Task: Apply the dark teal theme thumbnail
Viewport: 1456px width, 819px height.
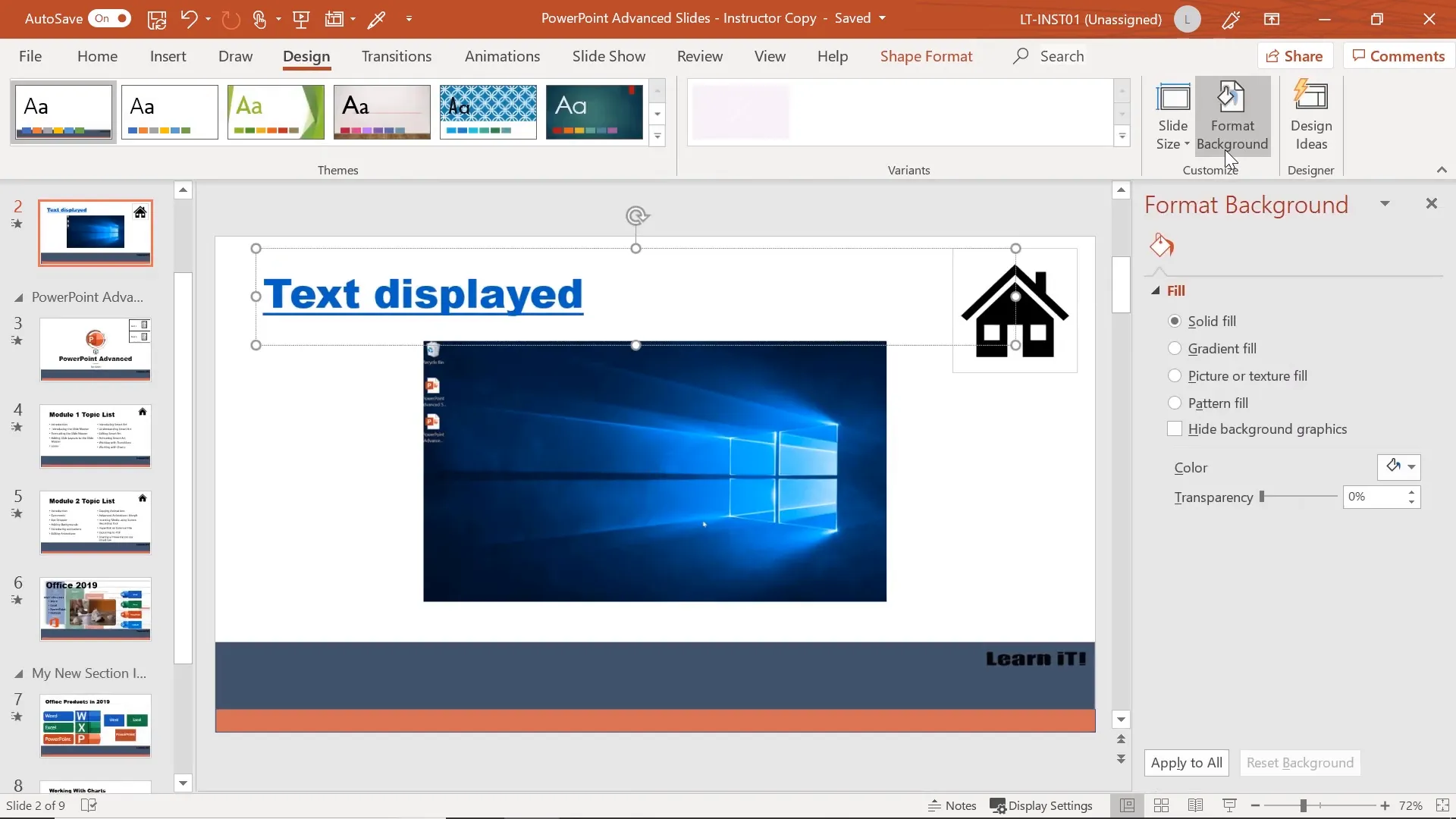Action: coord(594,112)
